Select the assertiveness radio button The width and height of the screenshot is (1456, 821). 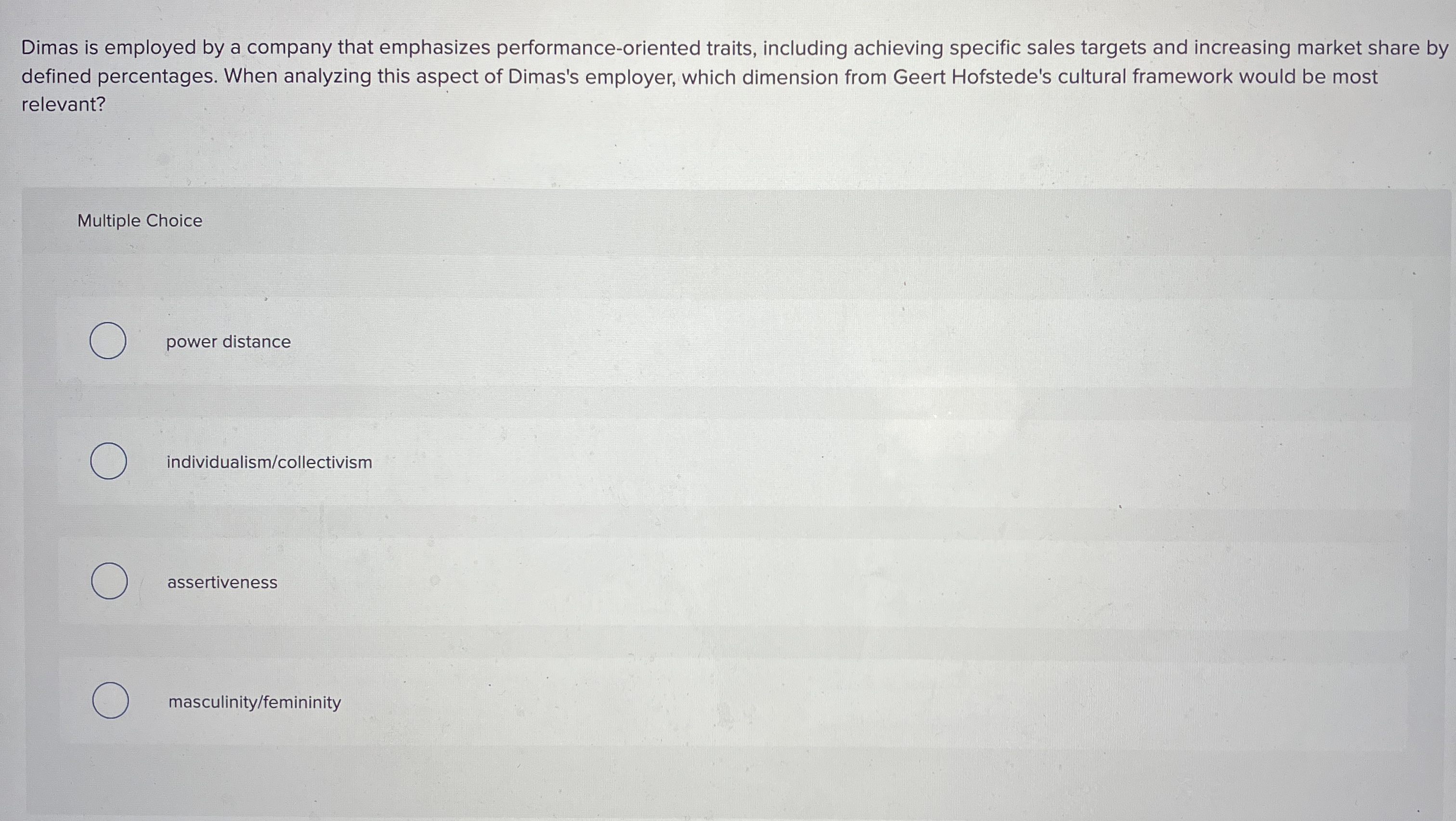109,582
